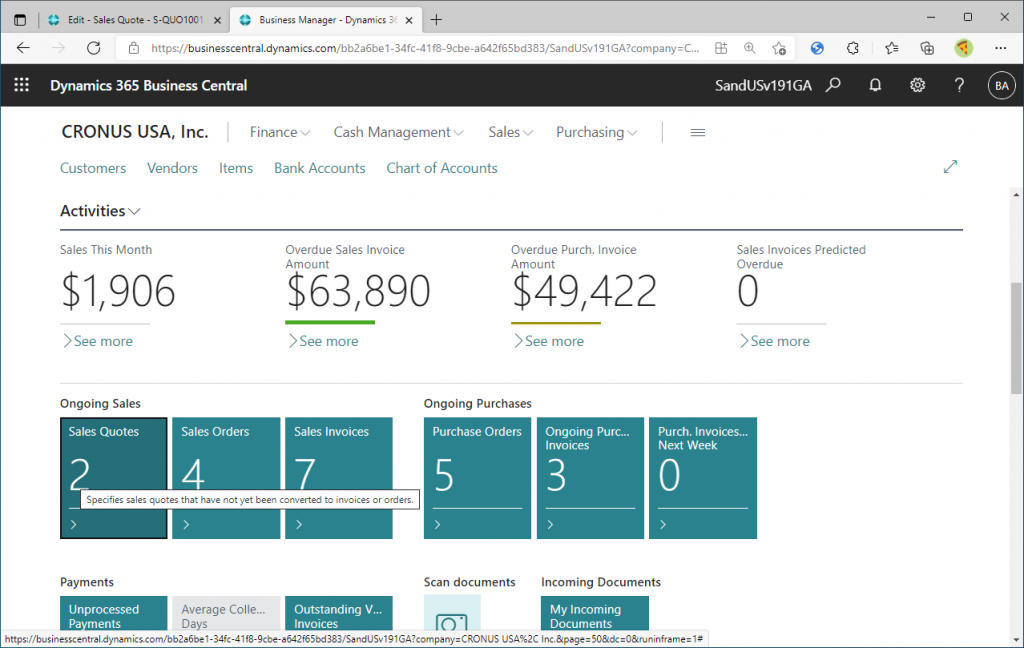The width and height of the screenshot is (1024, 648).
Task: Click the browser back arrow
Action: coord(24,48)
